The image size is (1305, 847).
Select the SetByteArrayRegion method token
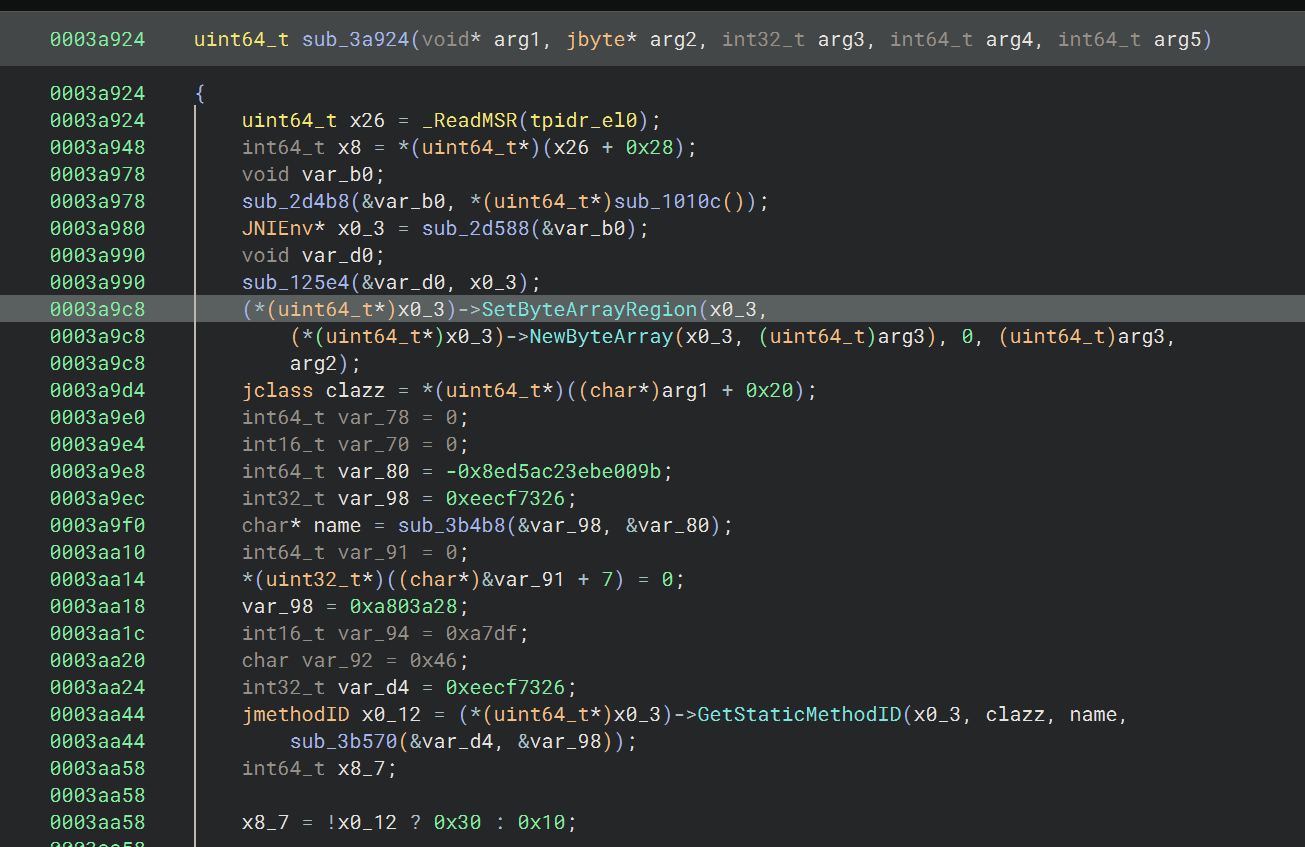pos(588,309)
